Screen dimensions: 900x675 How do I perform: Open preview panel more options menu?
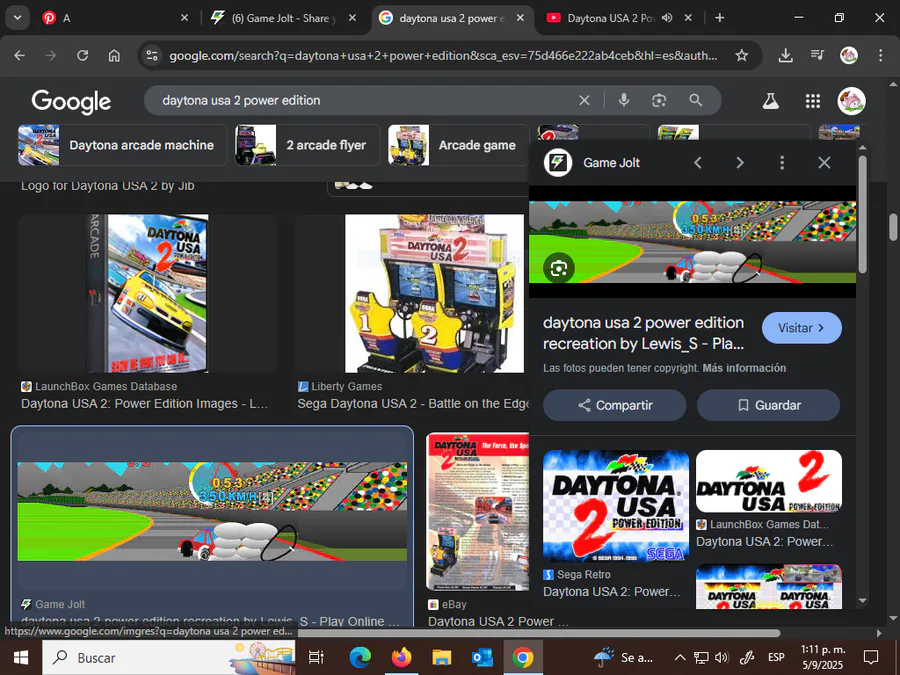click(x=782, y=163)
